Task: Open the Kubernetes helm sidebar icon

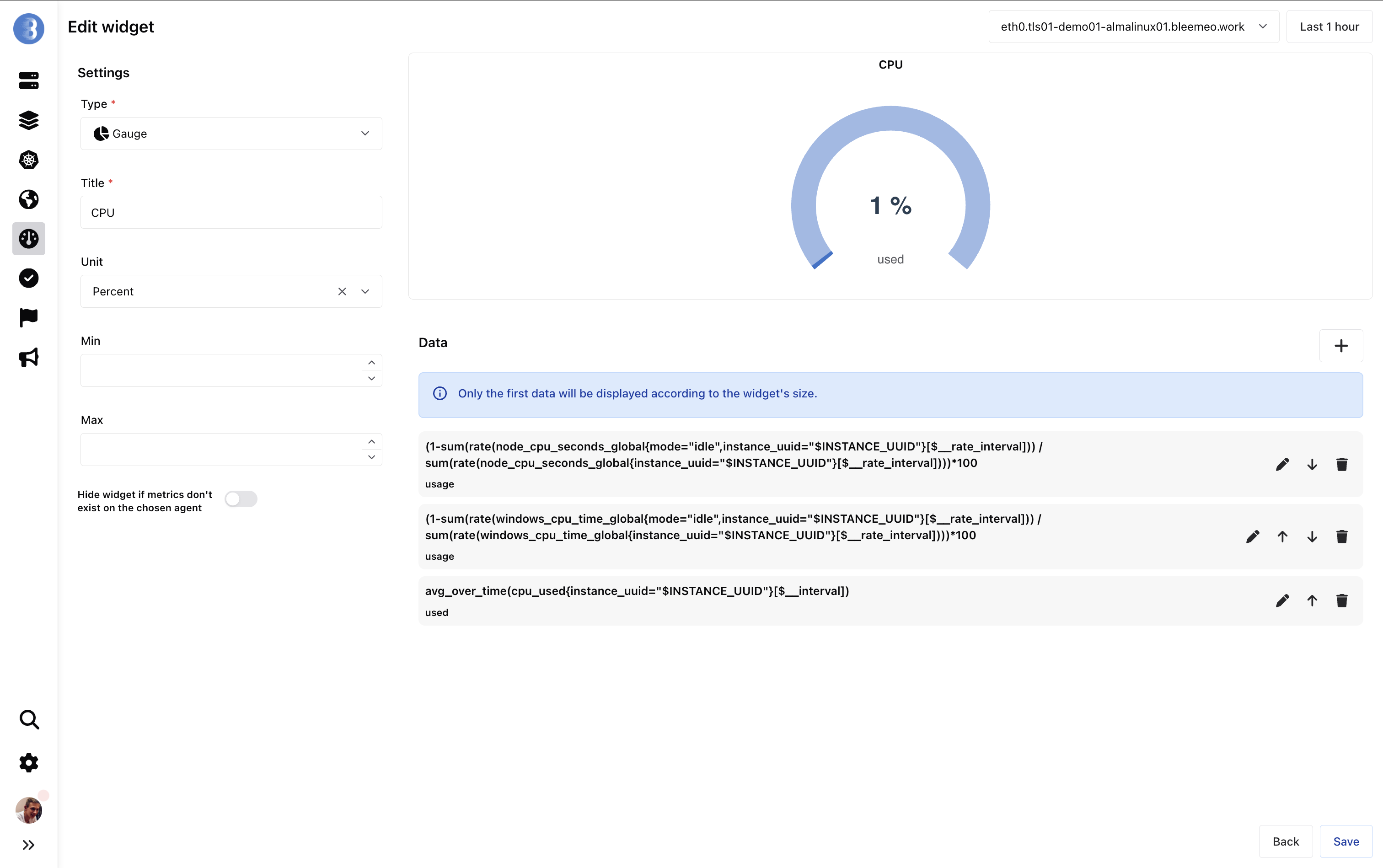Action: [x=29, y=160]
